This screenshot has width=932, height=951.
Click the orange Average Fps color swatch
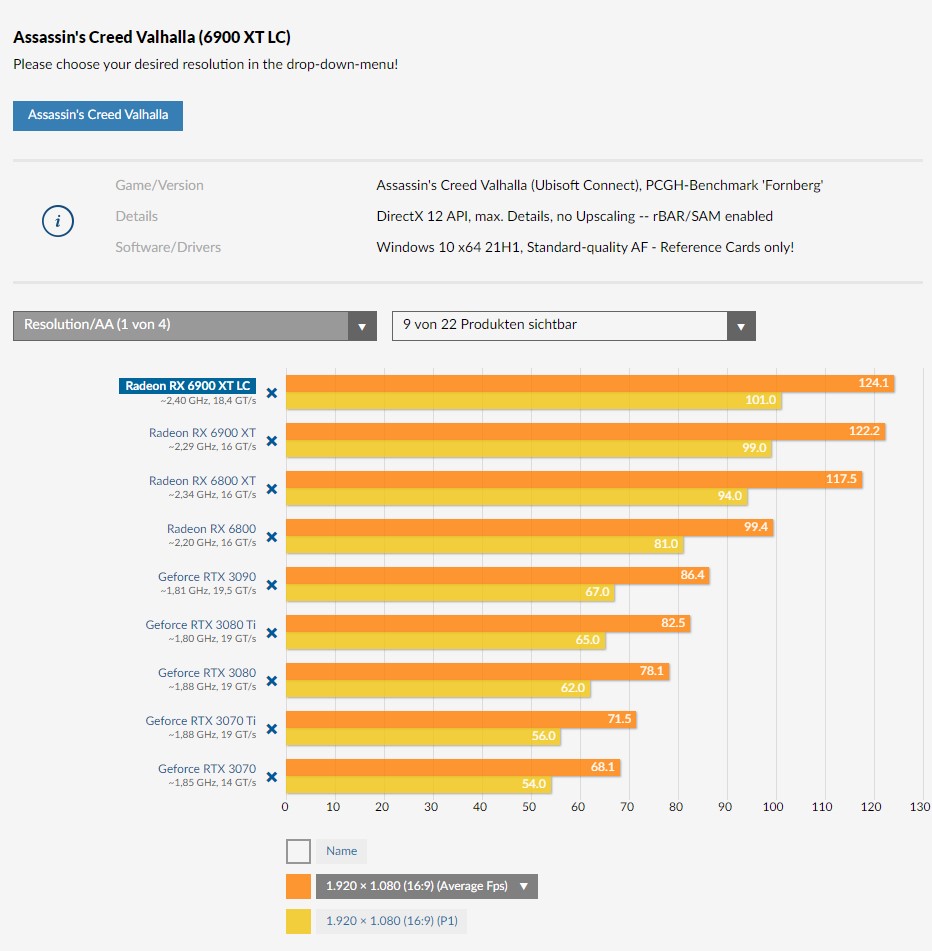pos(298,886)
